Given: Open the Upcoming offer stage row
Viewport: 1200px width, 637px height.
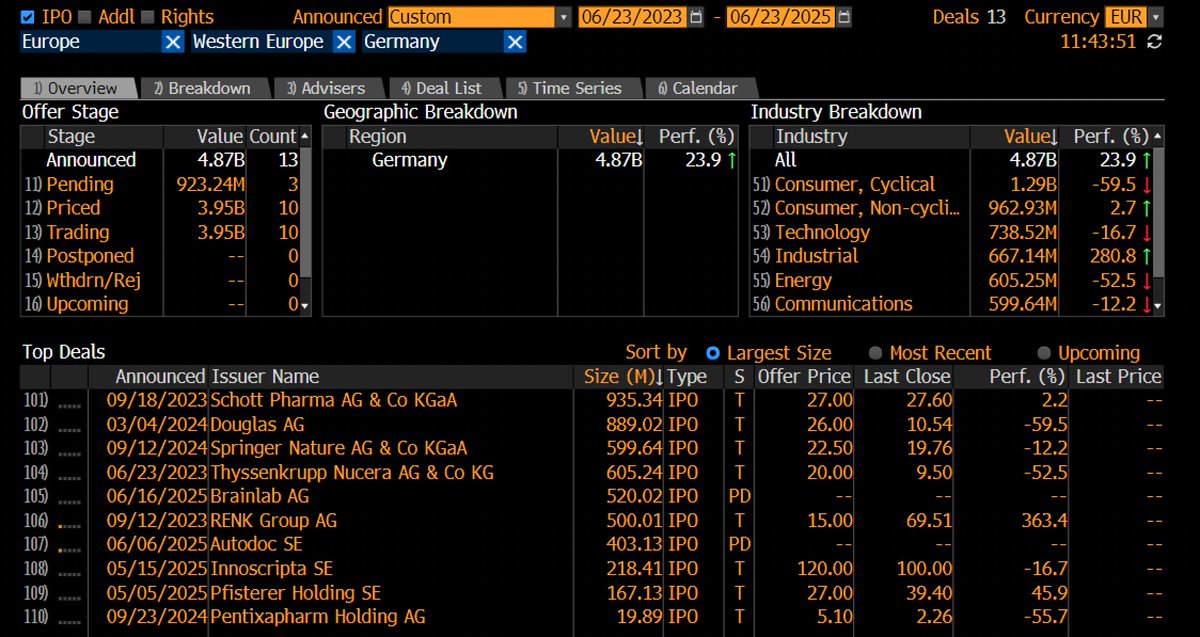Looking at the screenshot, I should (x=160, y=304).
